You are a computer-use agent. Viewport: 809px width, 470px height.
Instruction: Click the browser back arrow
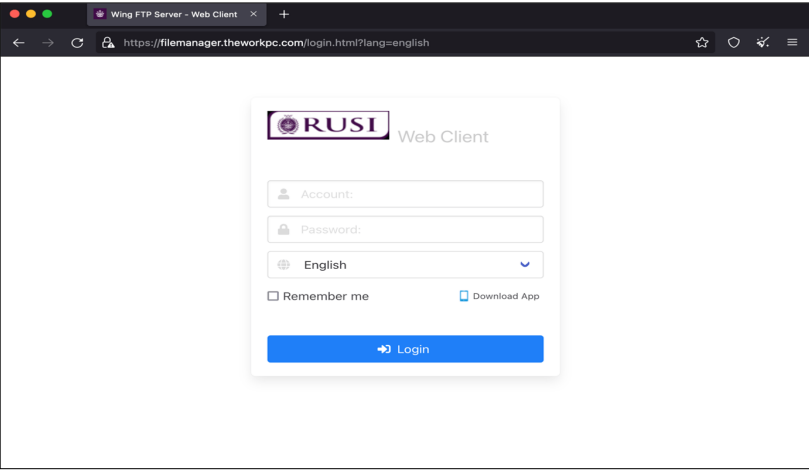click(x=18, y=43)
